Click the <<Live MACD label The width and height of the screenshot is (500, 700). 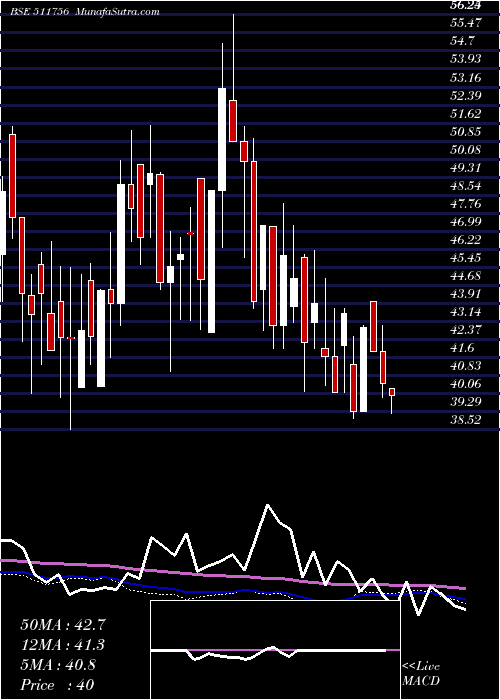[421, 674]
